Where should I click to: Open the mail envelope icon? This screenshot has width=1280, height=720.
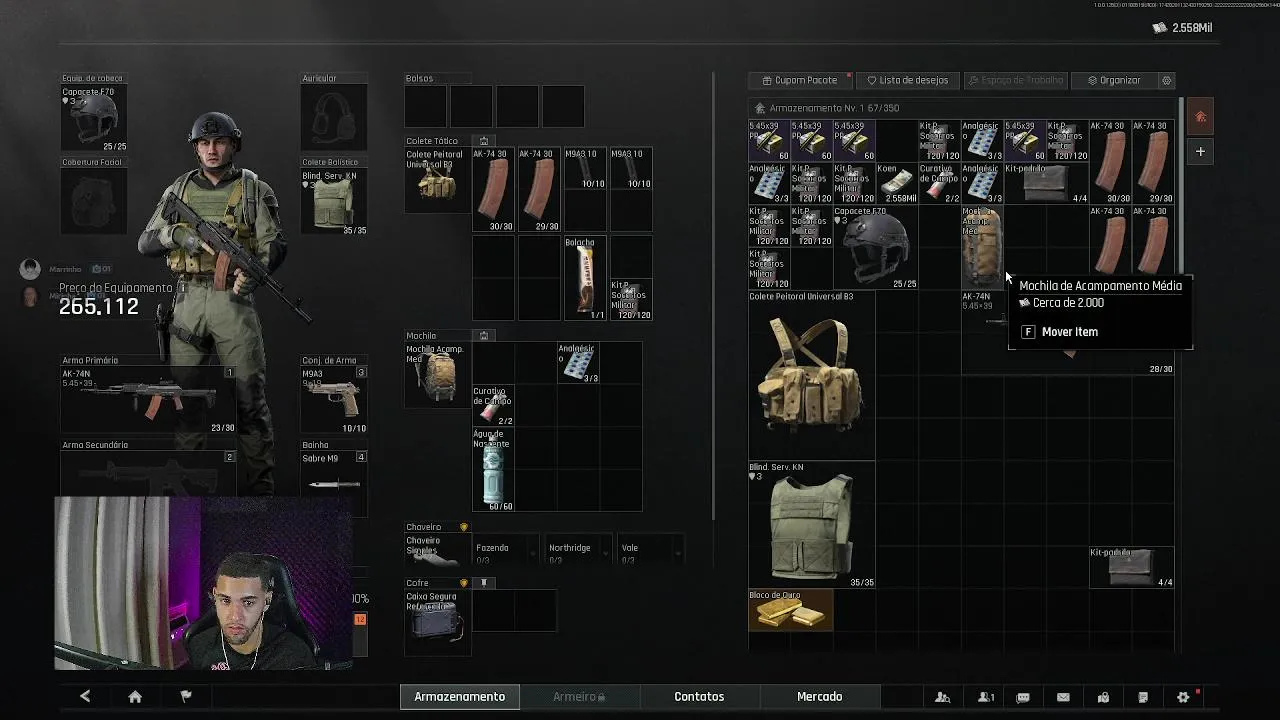click(x=1063, y=697)
